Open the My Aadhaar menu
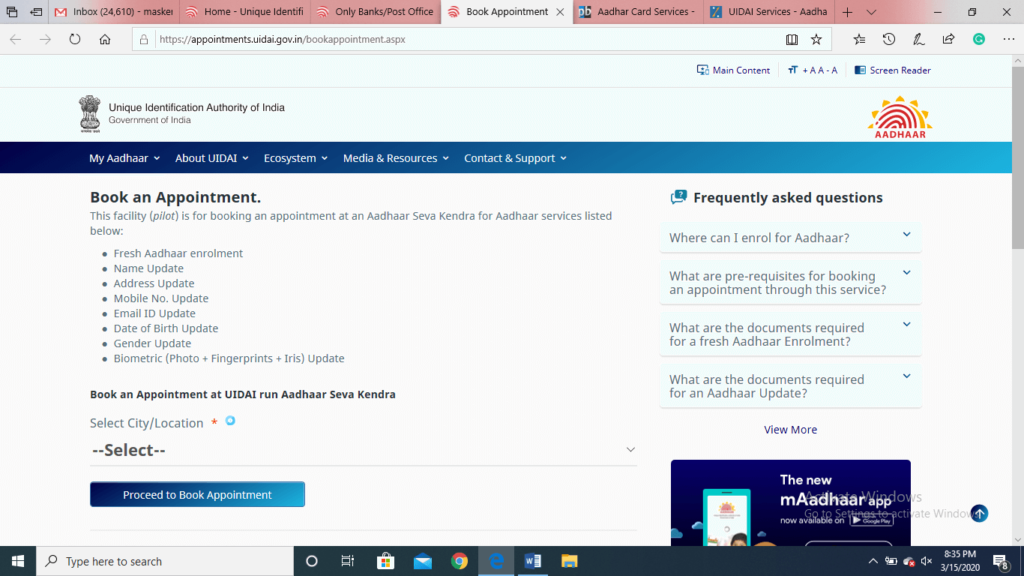Image resolution: width=1024 pixels, height=576 pixels. [123, 158]
